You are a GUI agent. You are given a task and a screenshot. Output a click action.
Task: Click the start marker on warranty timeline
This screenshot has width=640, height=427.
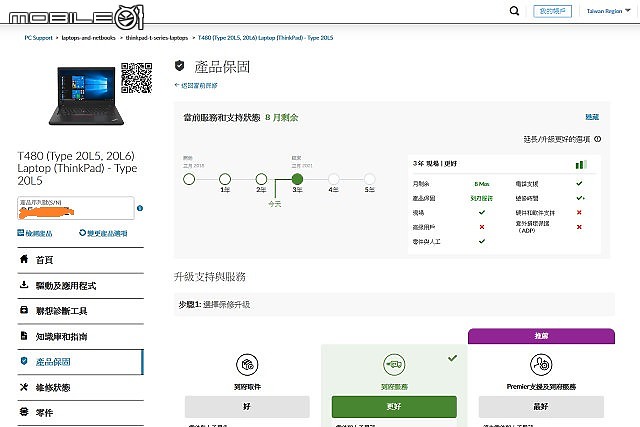[x=189, y=179]
